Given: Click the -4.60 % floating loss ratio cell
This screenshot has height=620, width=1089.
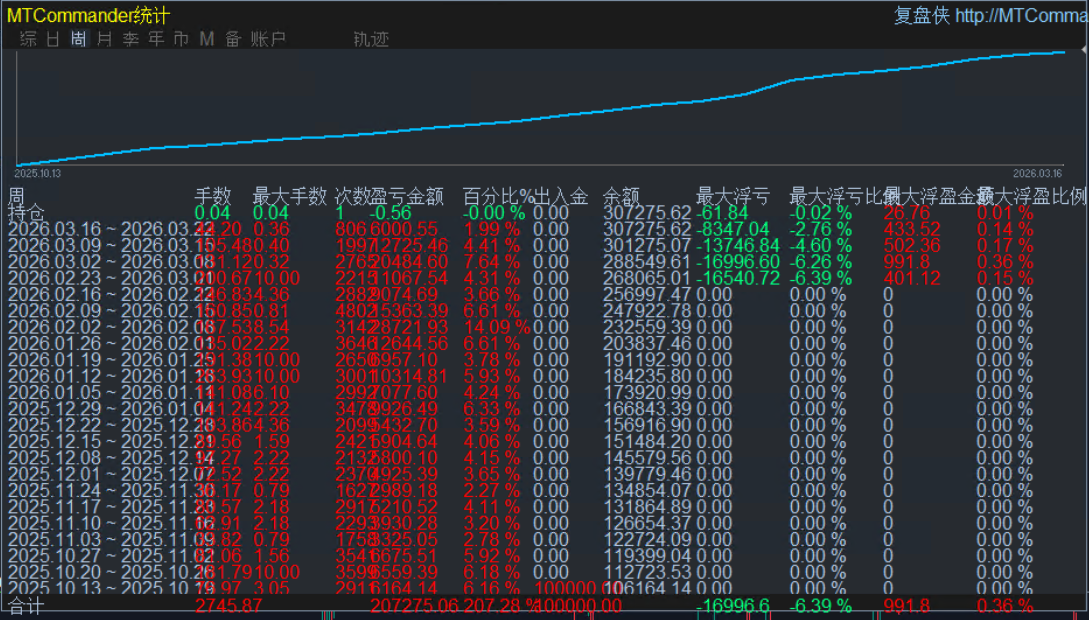Looking at the screenshot, I should pos(821,246).
